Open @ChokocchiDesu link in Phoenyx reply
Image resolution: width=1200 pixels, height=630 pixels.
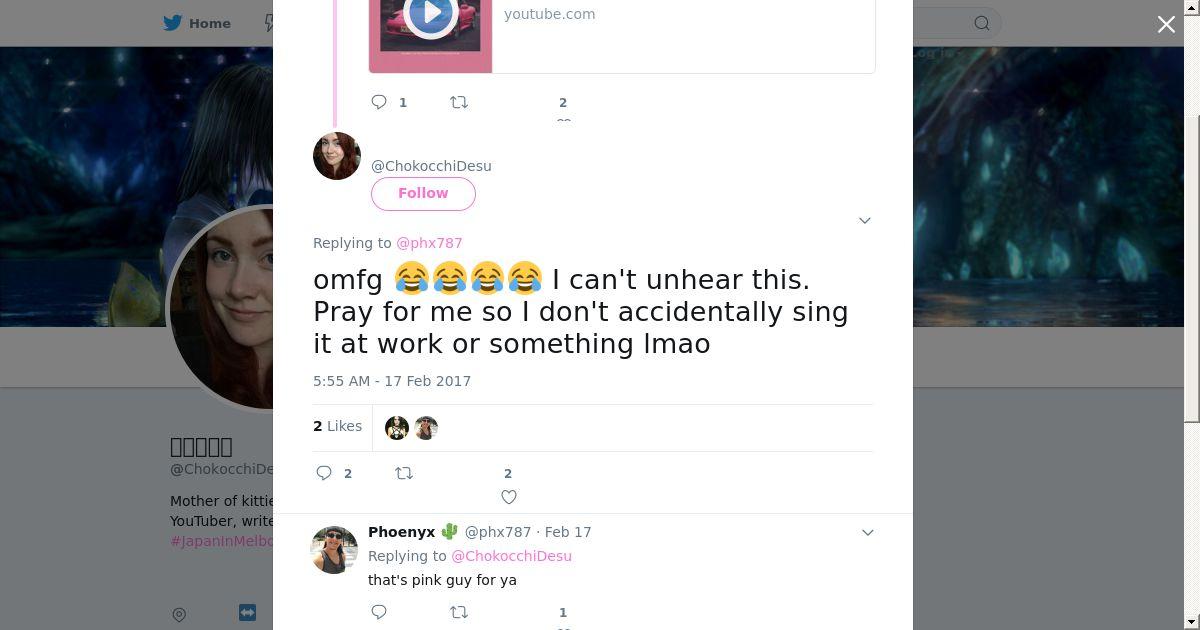coord(511,556)
